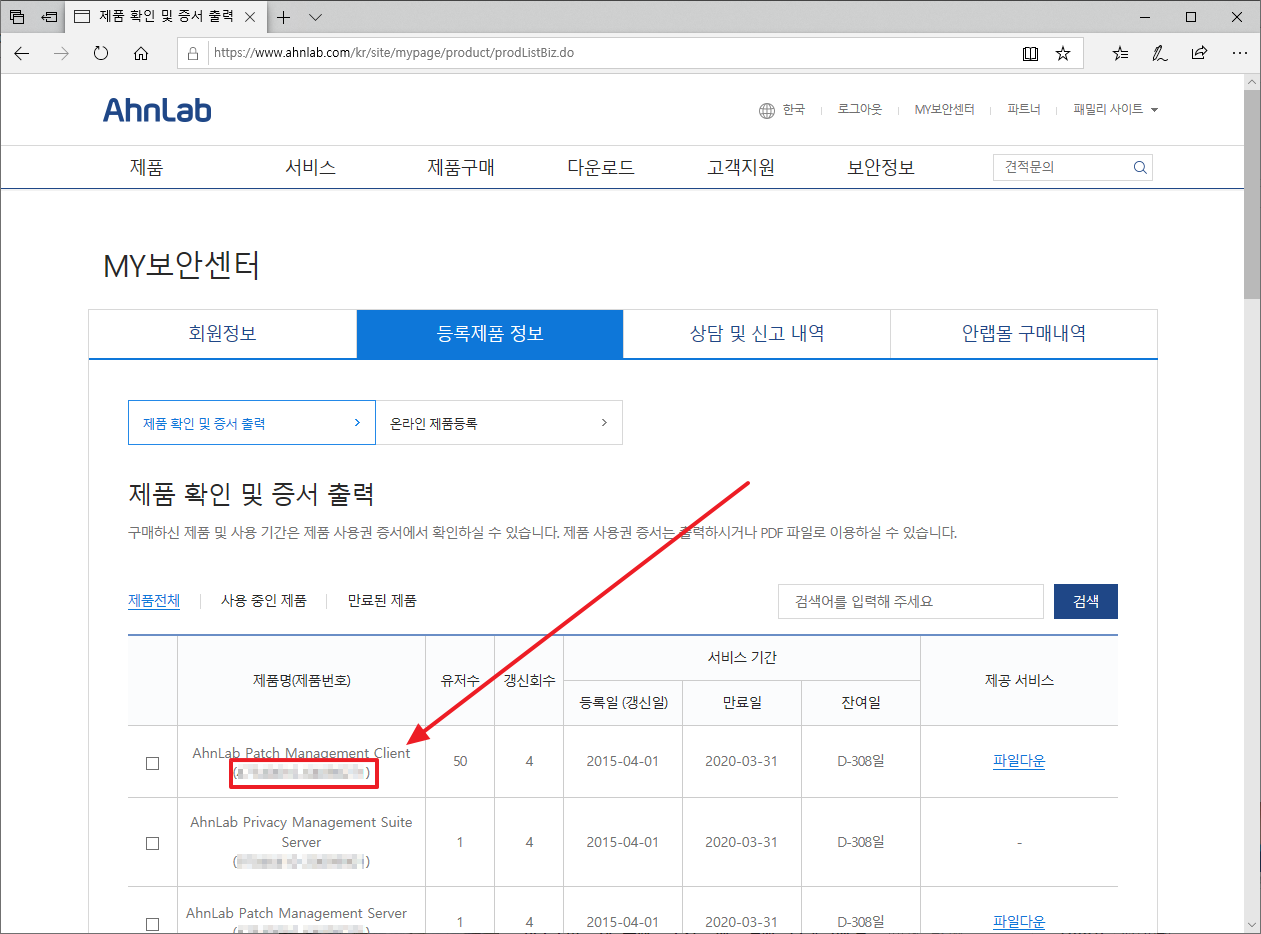Show tab previews chevron
Viewport: 1261px width, 934px height.
coord(315,17)
